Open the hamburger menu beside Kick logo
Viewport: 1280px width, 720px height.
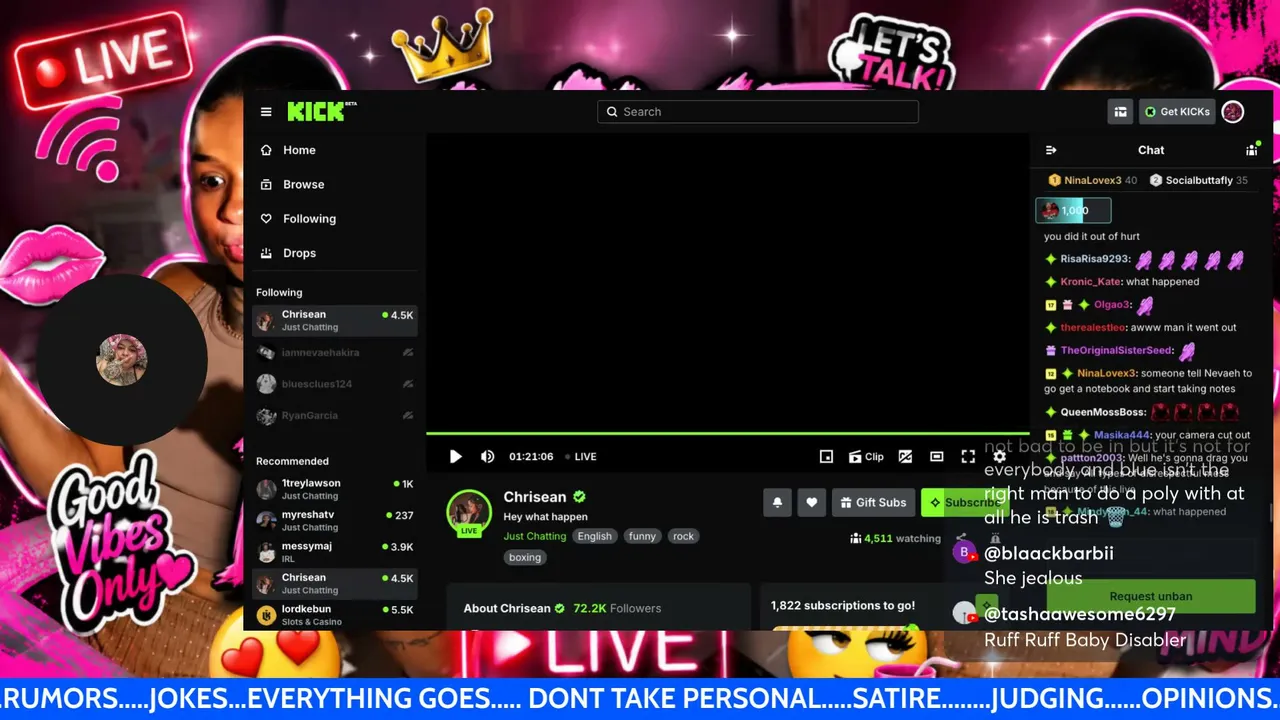click(266, 112)
